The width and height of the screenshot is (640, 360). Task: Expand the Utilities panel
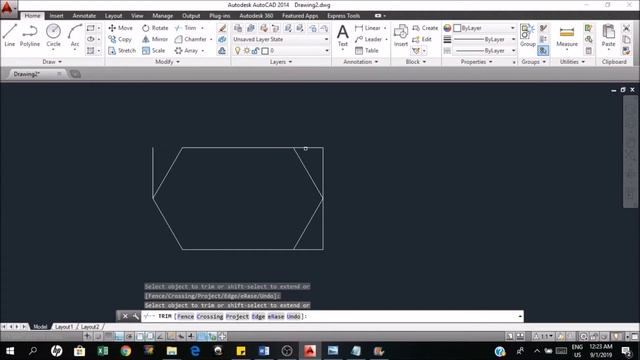click(572, 62)
